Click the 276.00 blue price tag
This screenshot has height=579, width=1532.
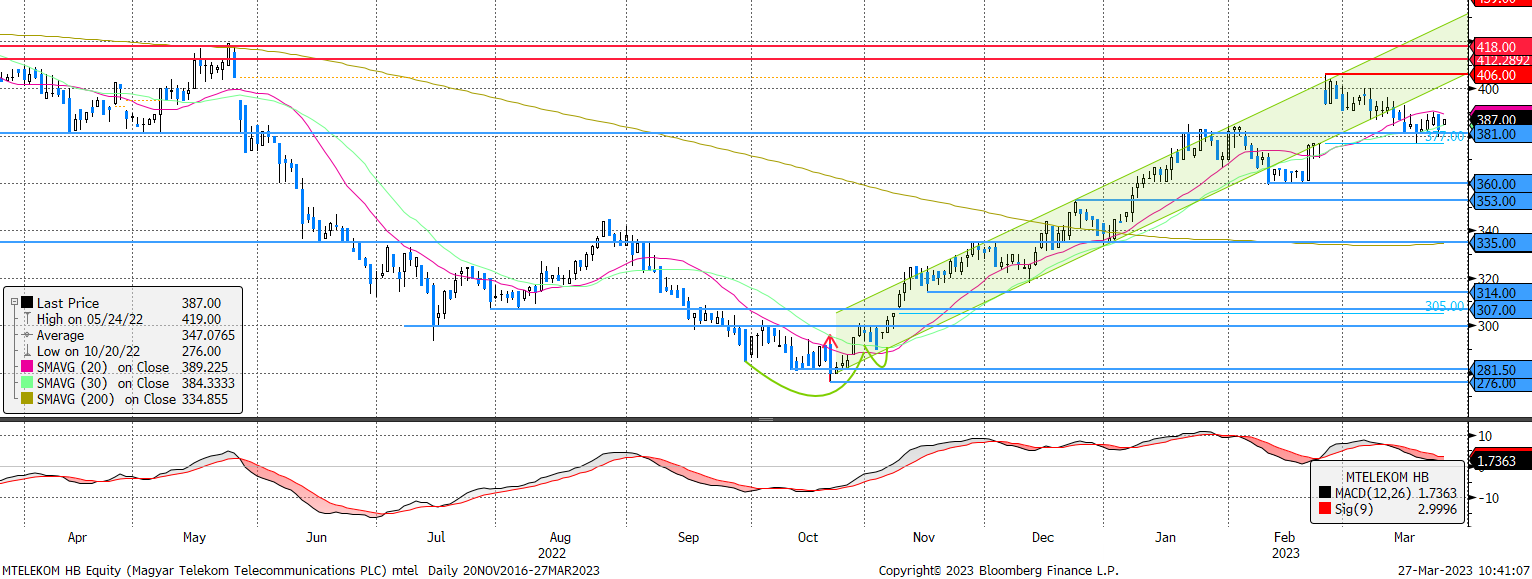coord(1503,383)
